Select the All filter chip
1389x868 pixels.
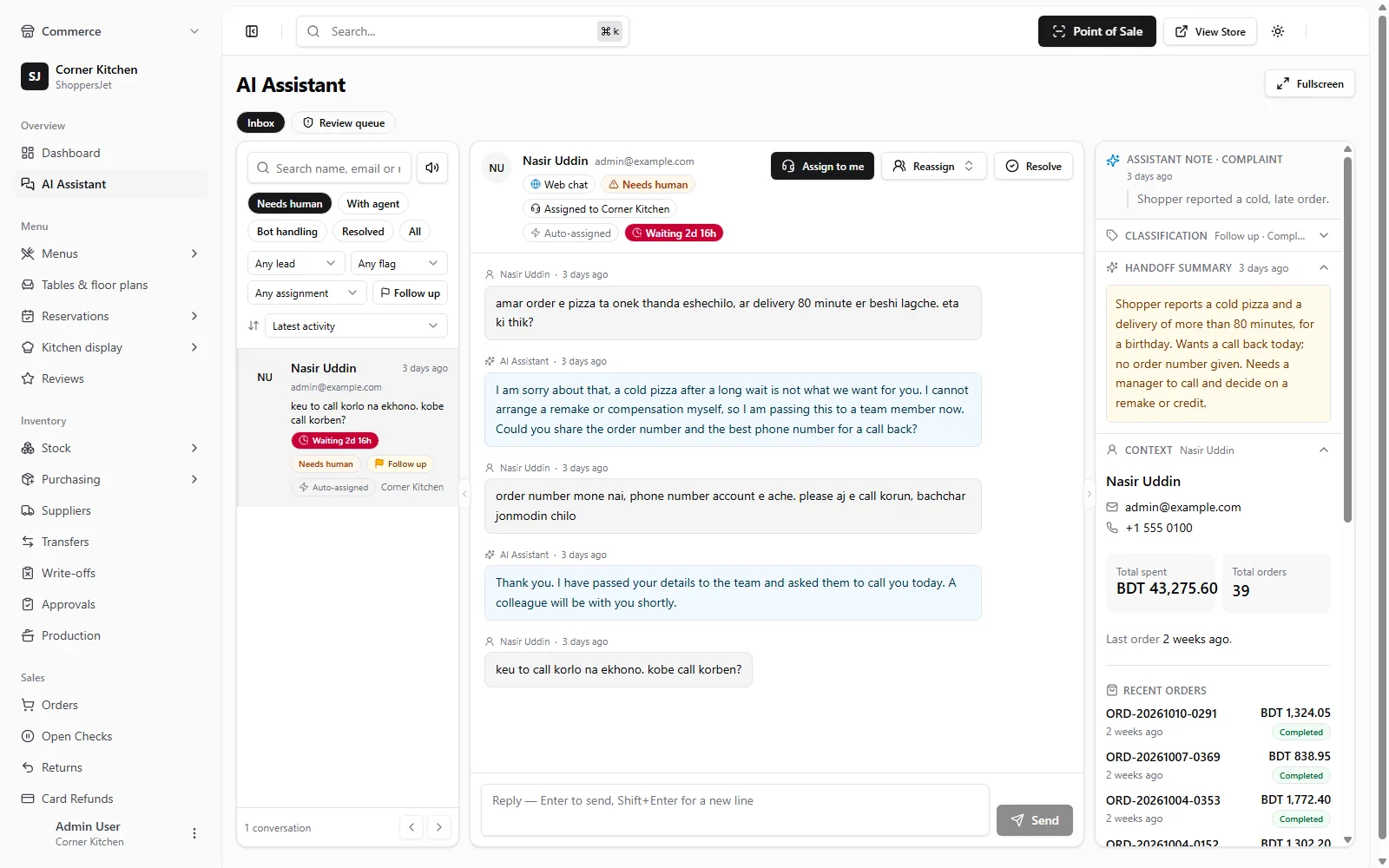click(x=415, y=232)
